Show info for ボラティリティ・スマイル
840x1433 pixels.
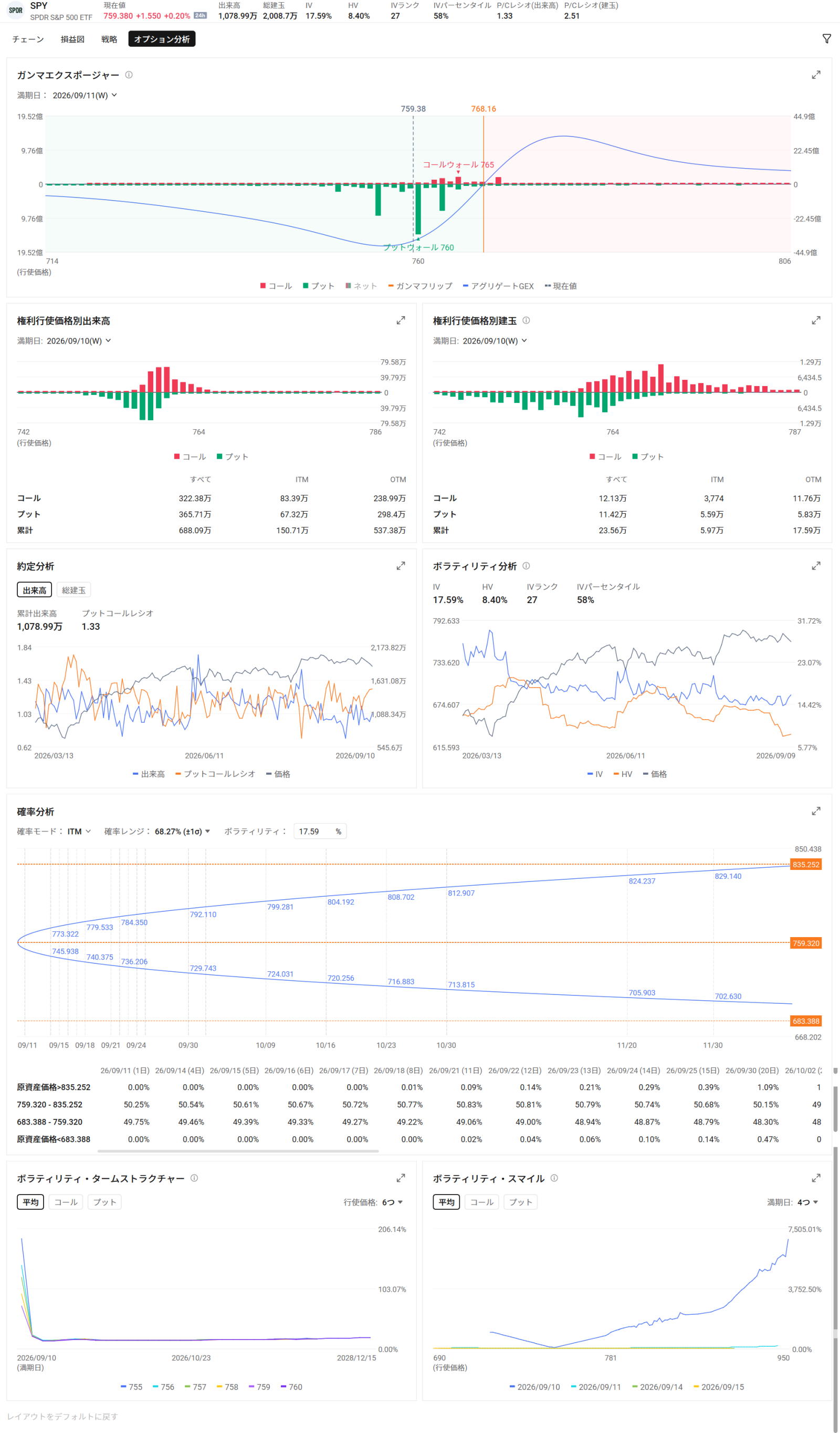point(554,1178)
